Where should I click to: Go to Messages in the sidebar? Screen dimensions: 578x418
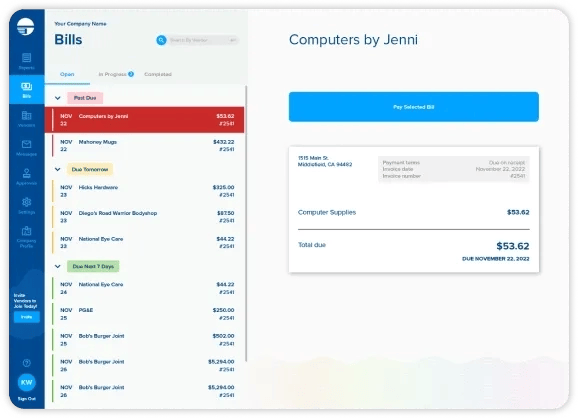coord(27,148)
